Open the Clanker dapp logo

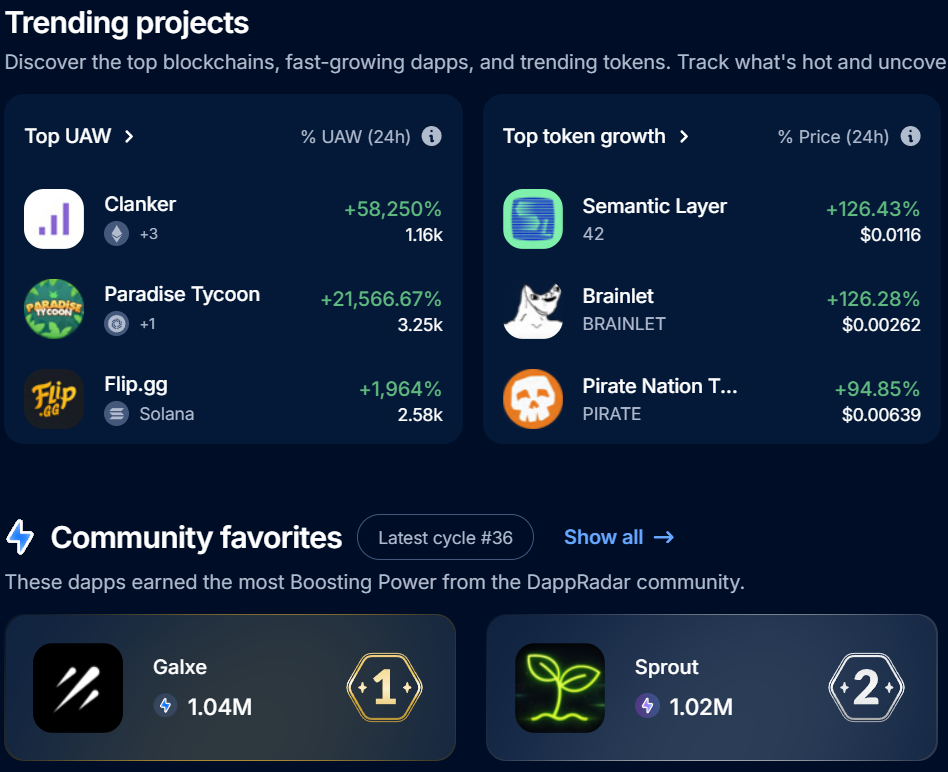click(x=54, y=219)
